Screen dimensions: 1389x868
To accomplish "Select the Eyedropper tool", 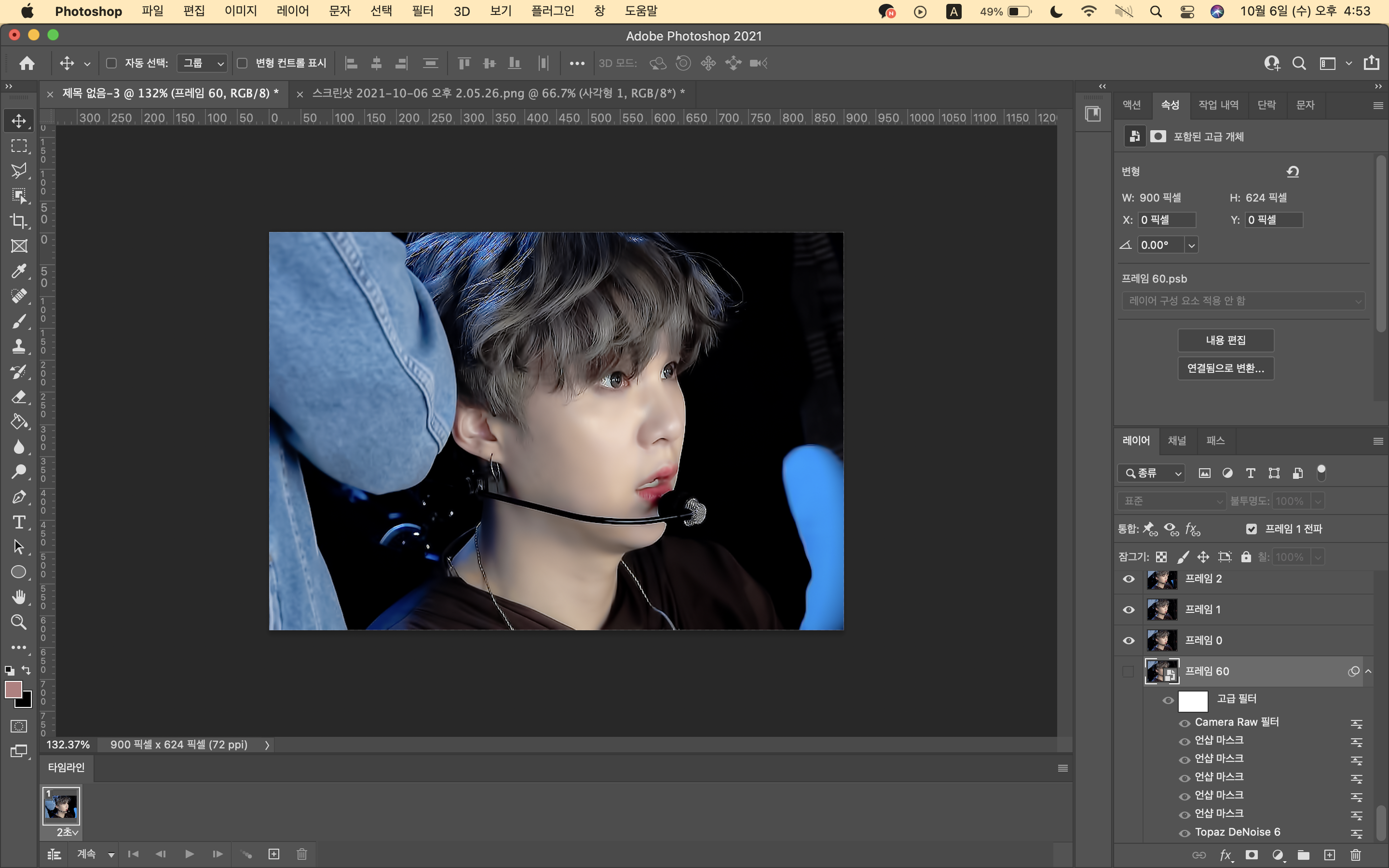I will (19, 271).
